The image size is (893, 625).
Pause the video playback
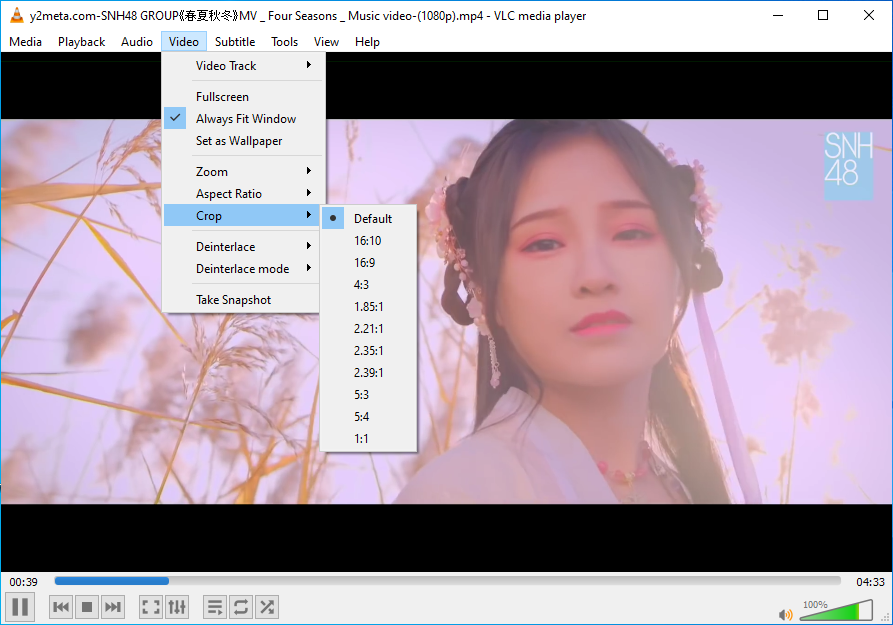20,606
